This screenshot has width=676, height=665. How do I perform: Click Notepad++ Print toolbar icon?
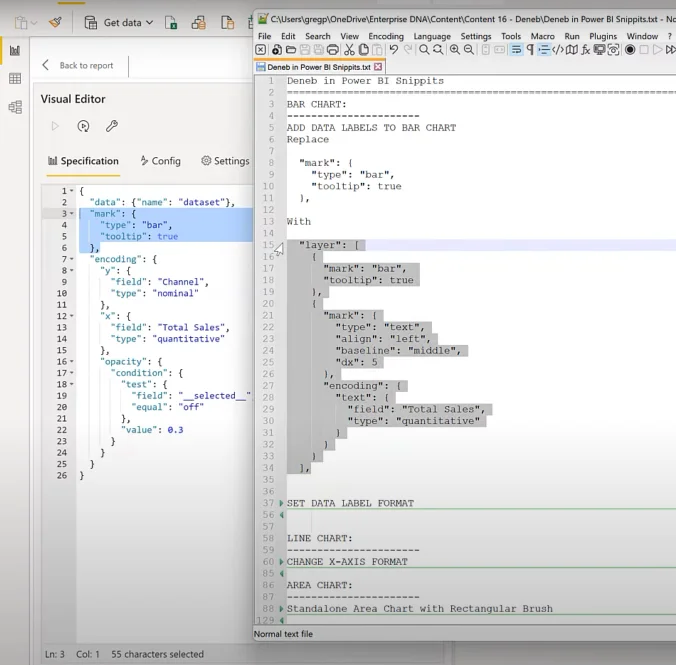(x=332, y=50)
